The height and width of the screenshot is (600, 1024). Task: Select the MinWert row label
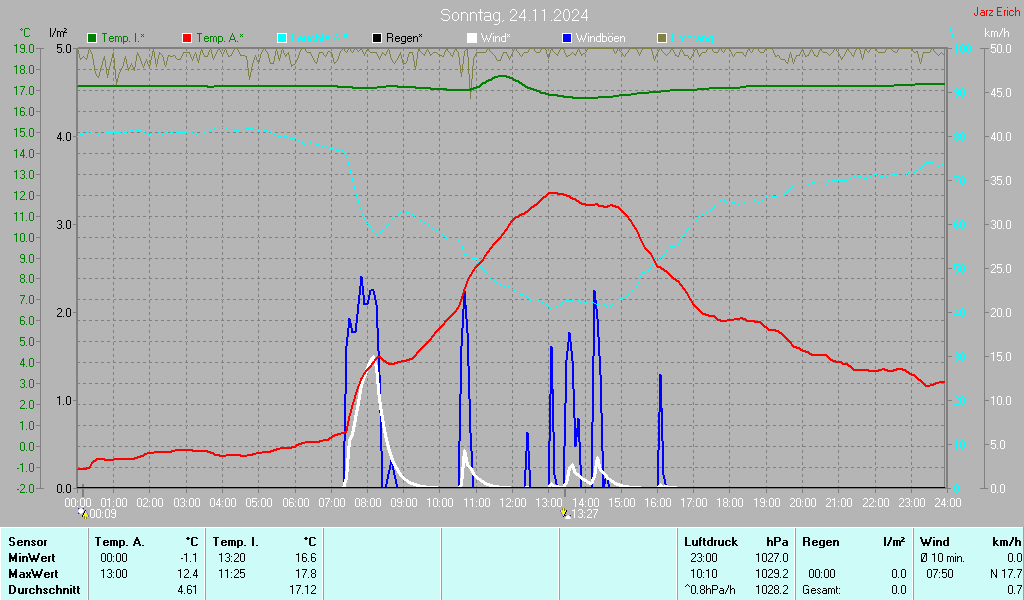30,557
